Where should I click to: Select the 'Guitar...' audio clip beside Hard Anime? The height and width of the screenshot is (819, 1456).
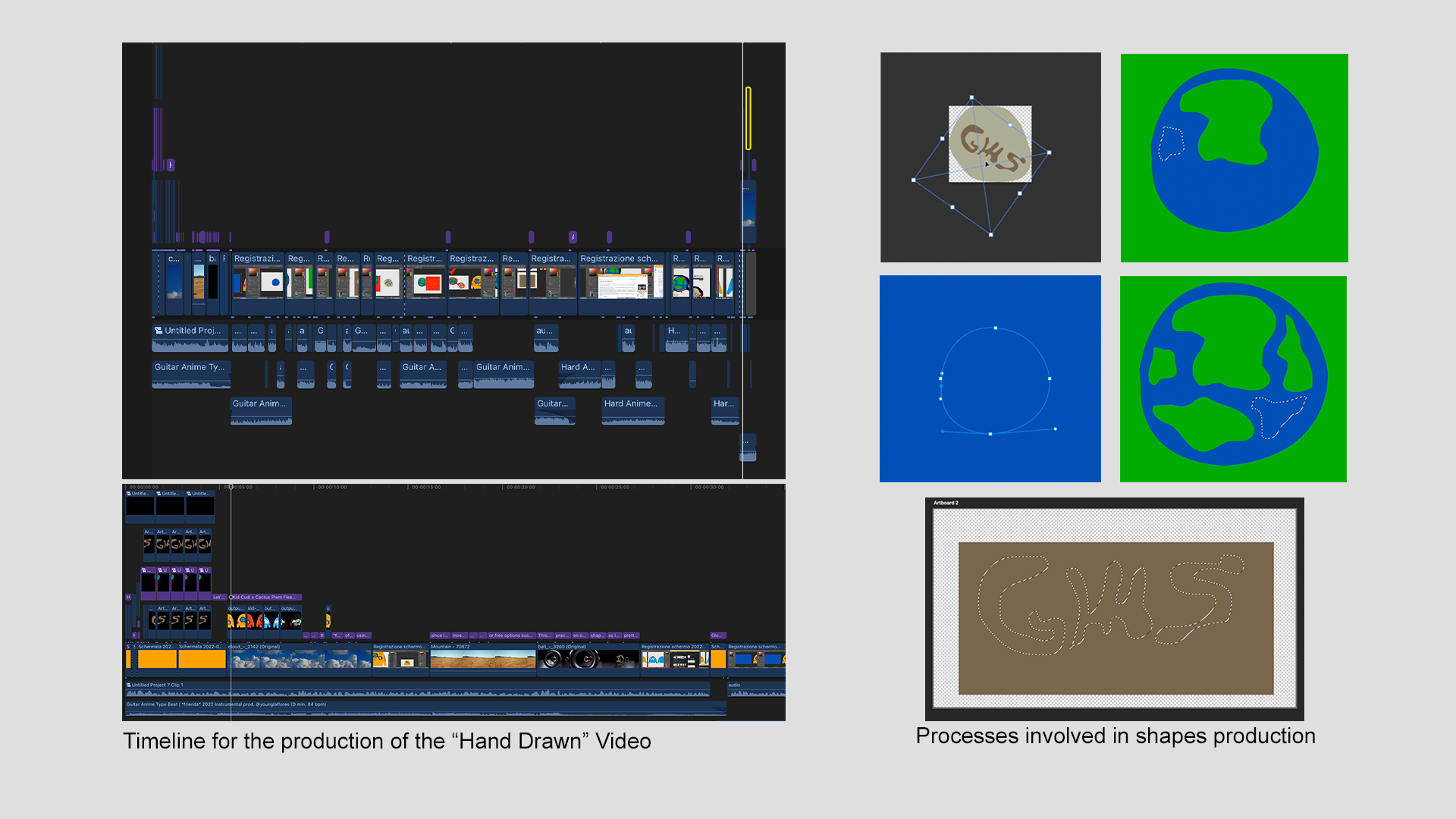(555, 411)
